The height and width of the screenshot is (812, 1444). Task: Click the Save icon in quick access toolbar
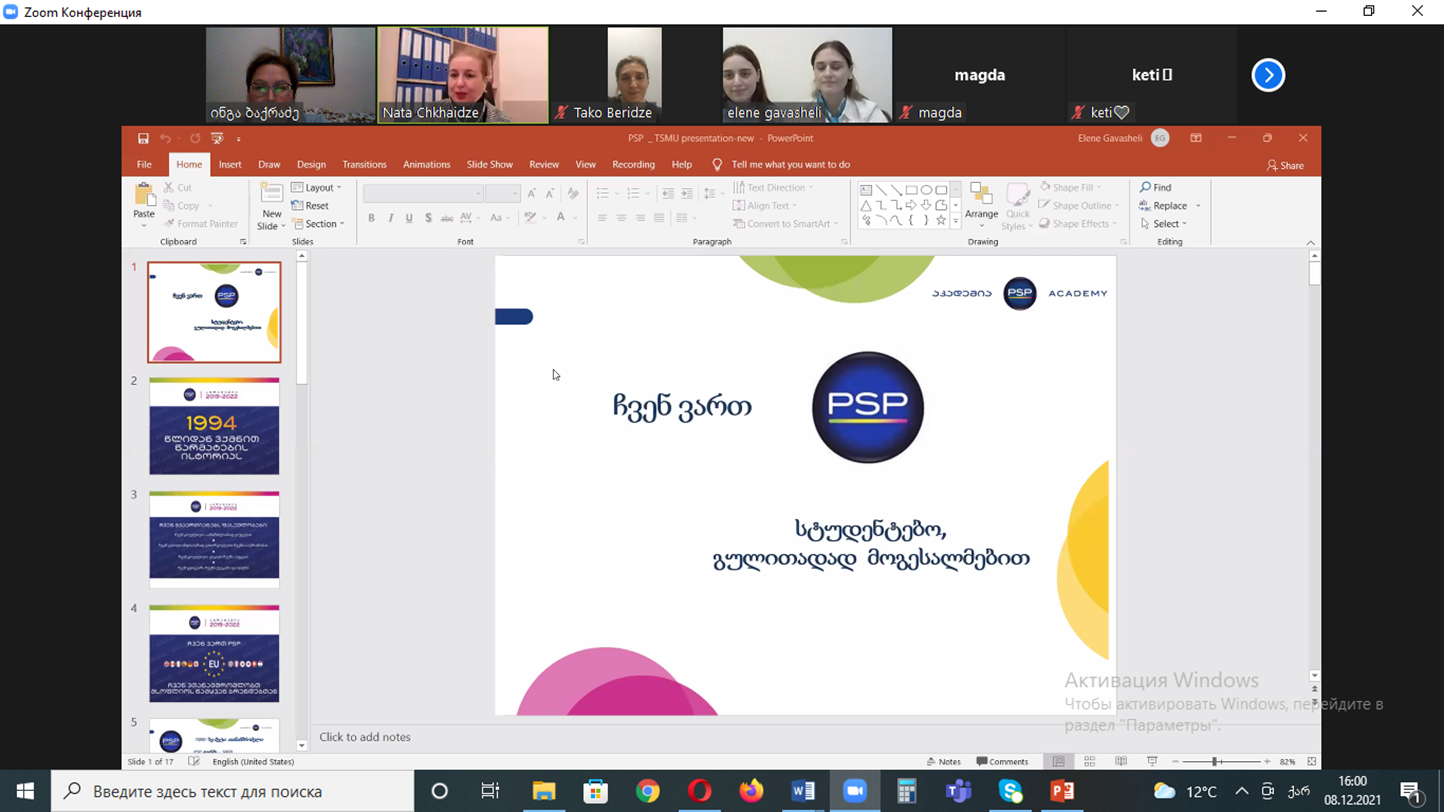[143, 139]
